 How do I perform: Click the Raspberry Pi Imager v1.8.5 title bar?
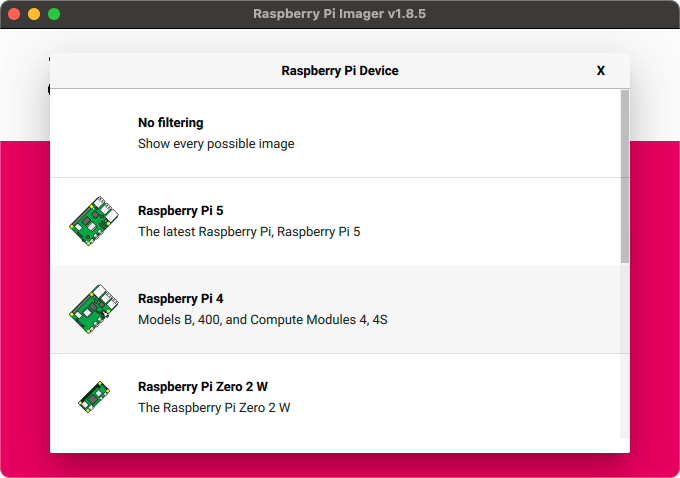[340, 14]
